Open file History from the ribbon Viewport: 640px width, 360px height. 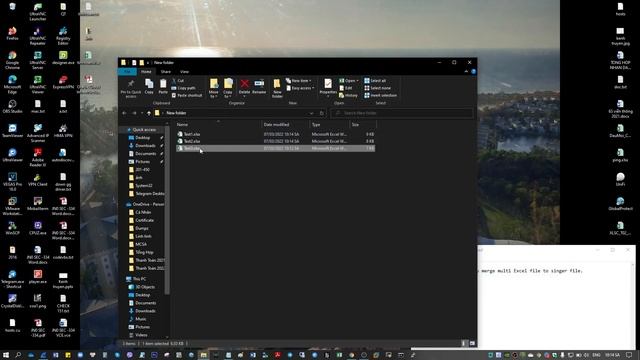point(348,96)
